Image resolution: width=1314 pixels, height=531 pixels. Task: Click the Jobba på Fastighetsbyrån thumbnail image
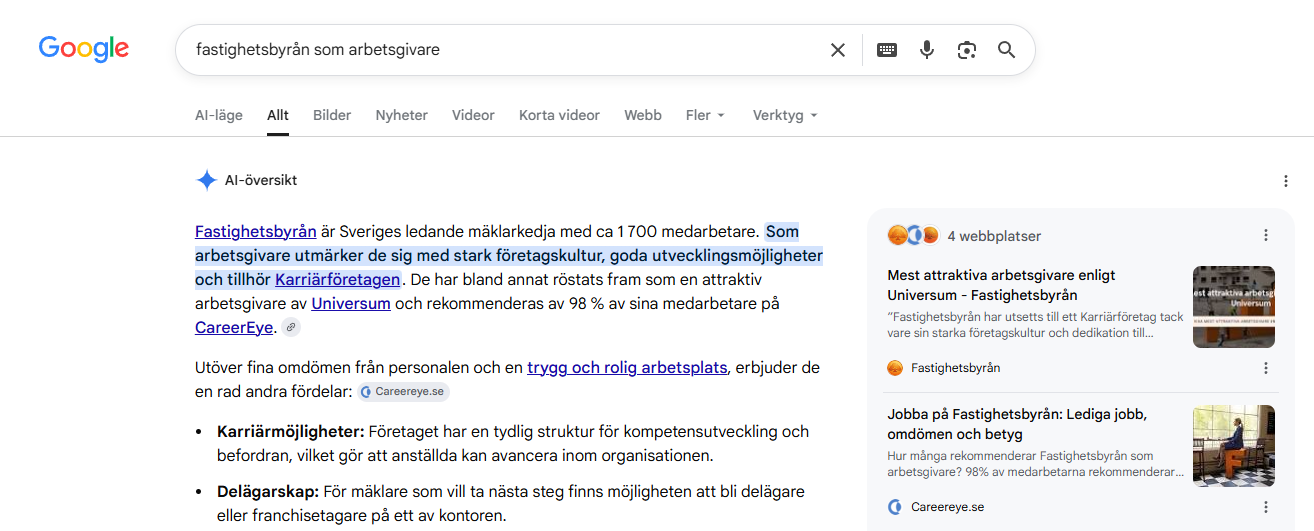pyautogui.click(x=1234, y=446)
